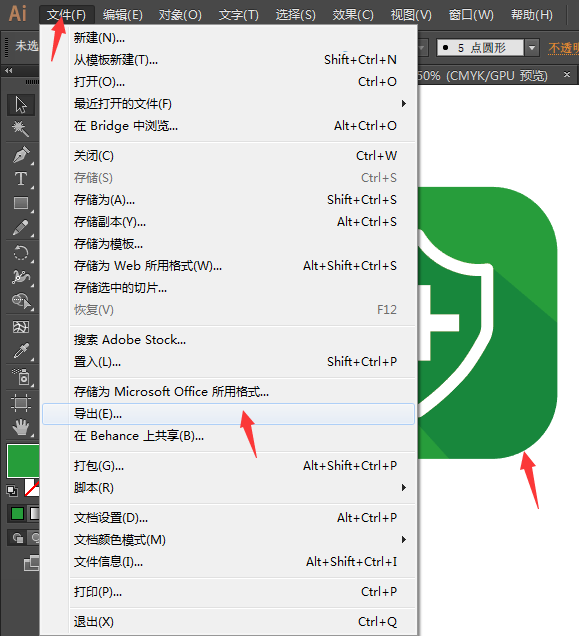Choose 打开(O)... menu item
579x636 pixels.
[x=228, y=82]
